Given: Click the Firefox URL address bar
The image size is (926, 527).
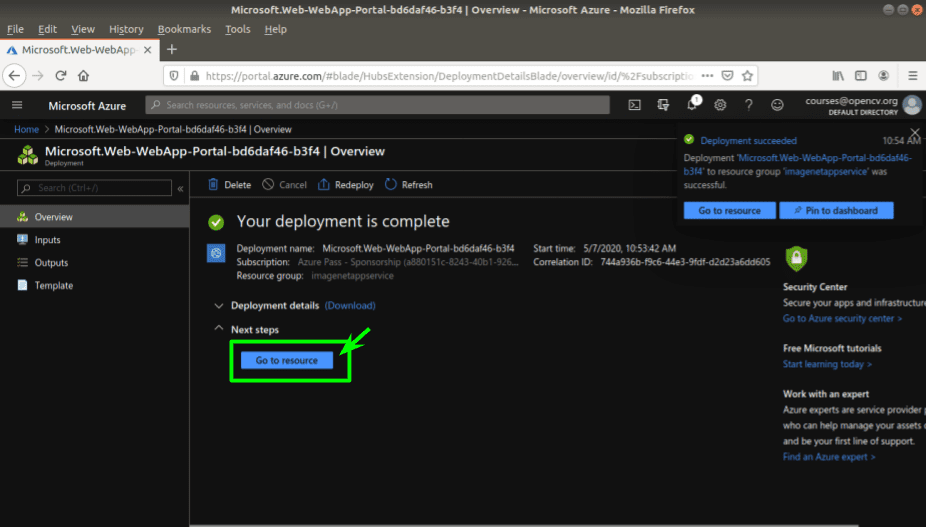Looking at the screenshot, I should [449, 76].
